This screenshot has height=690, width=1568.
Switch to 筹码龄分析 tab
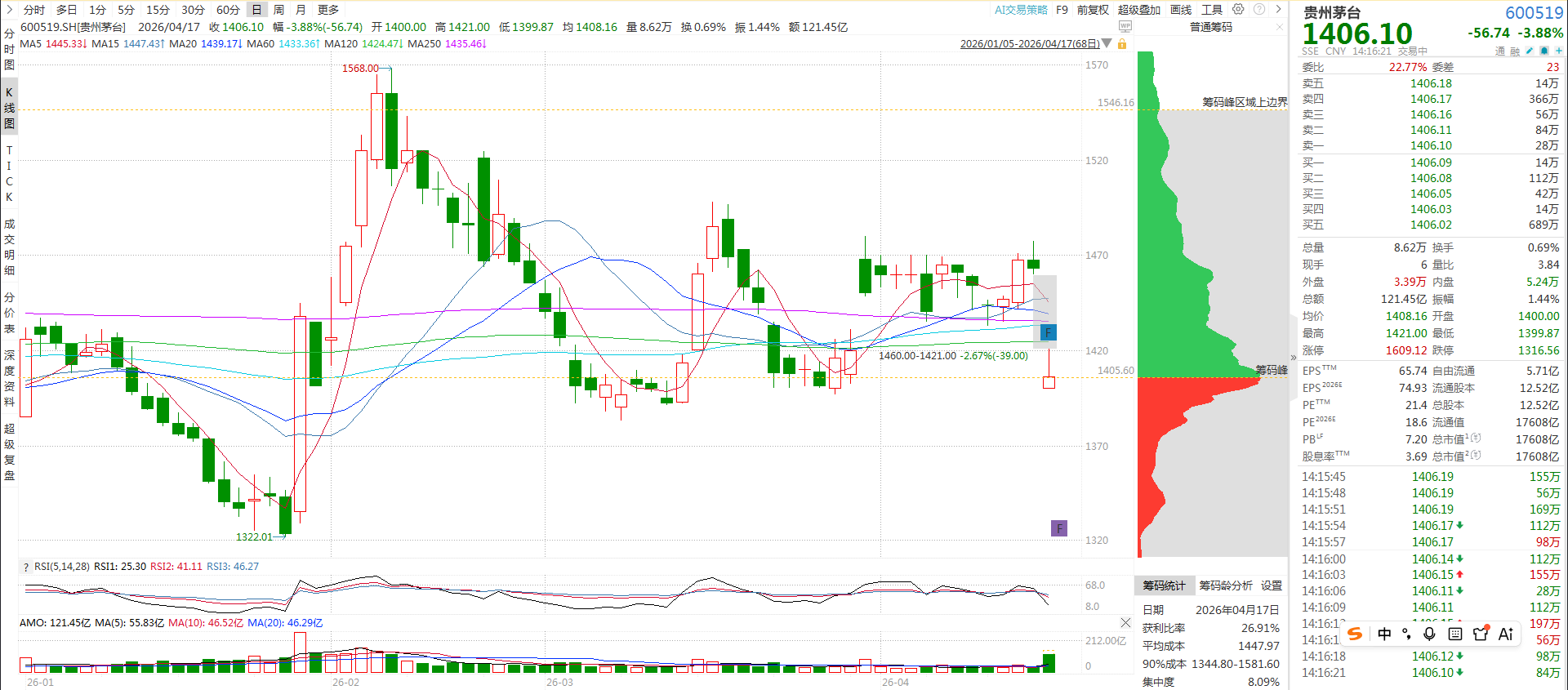point(1225,585)
